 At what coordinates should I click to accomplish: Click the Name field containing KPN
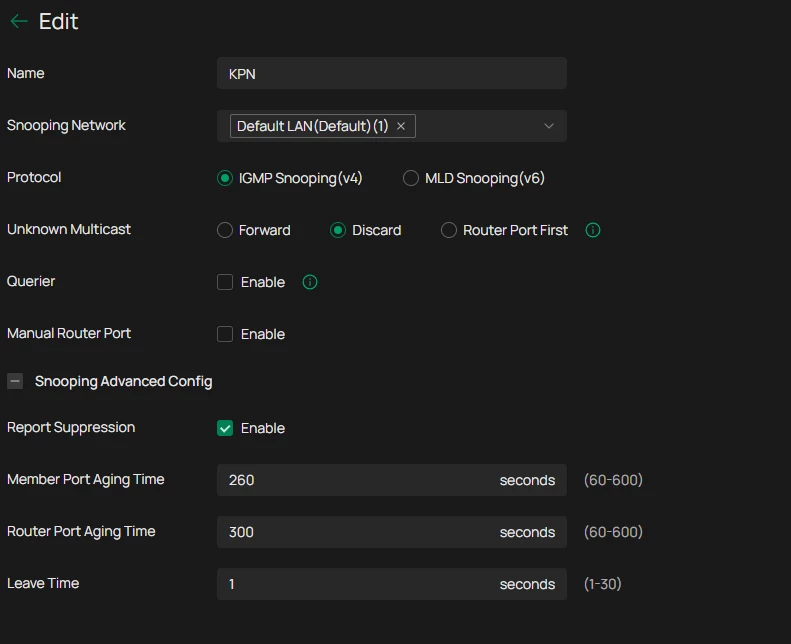point(391,74)
